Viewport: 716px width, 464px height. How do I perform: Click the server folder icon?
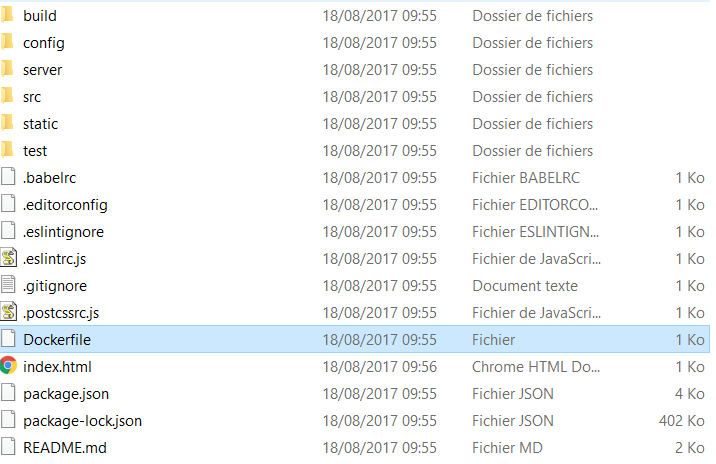click(x=8, y=69)
